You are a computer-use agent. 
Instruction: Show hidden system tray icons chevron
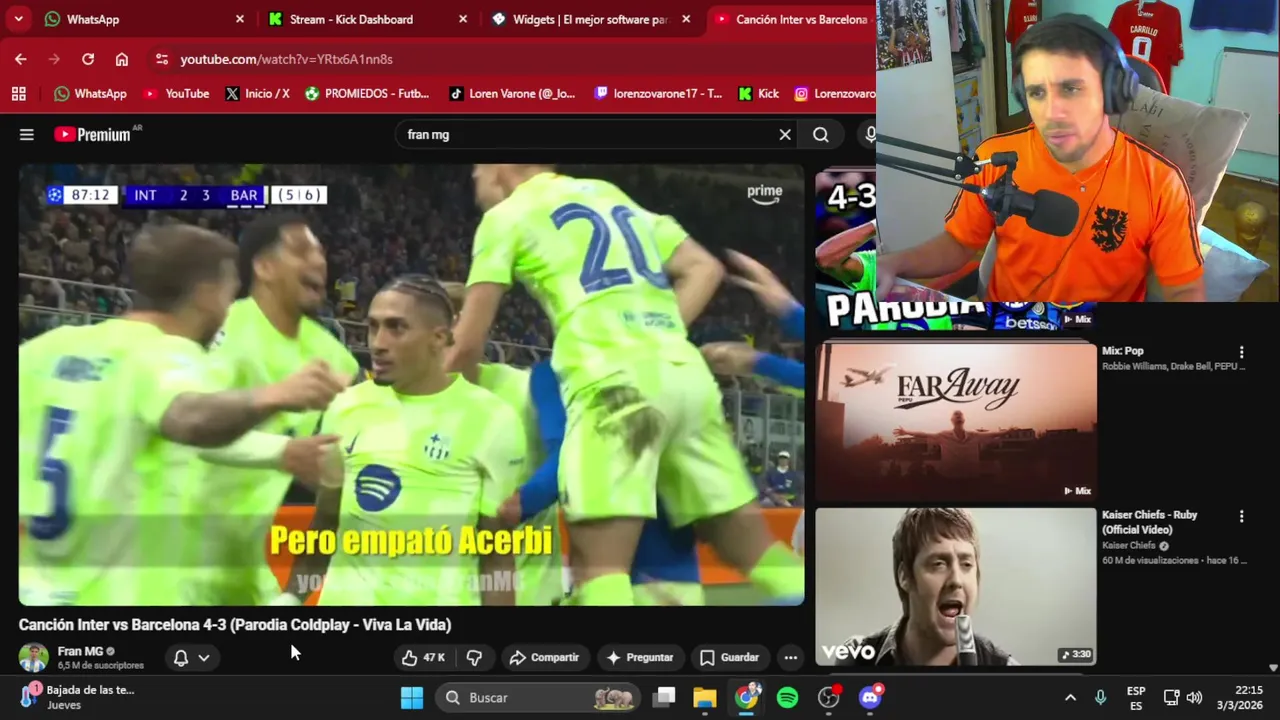pyautogui.click(x=1070, y=697)
